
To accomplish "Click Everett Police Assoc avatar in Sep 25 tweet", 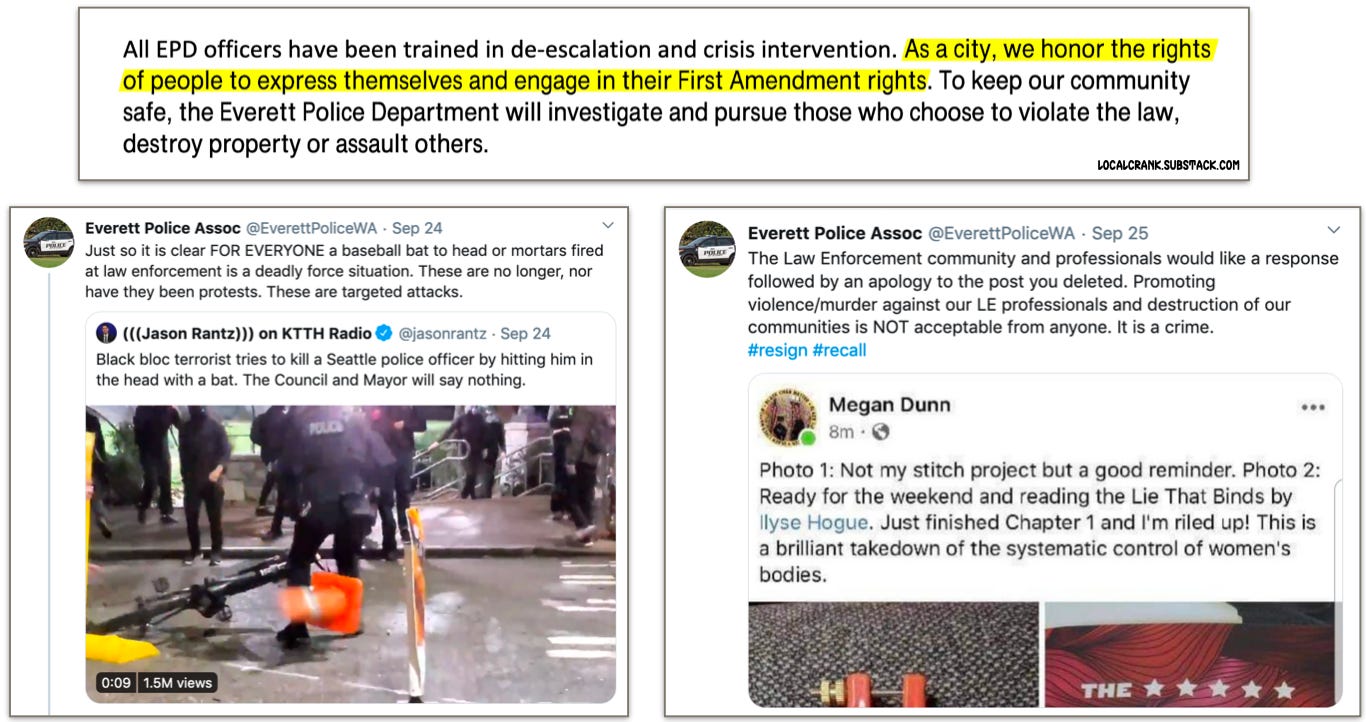I will coord(707,249).
